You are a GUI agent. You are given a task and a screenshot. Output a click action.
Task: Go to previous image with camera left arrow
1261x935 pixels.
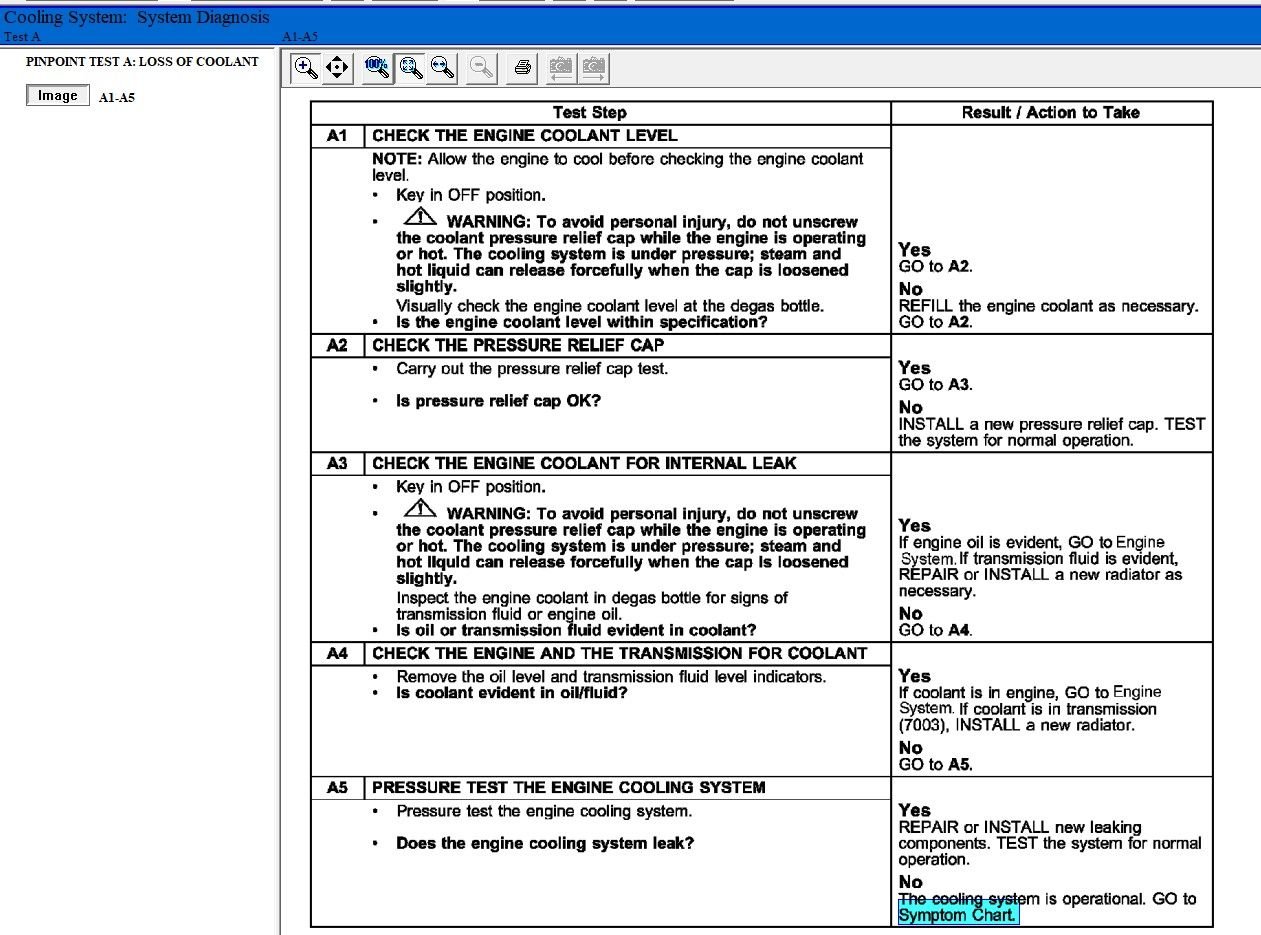click(x=561, y=68)
